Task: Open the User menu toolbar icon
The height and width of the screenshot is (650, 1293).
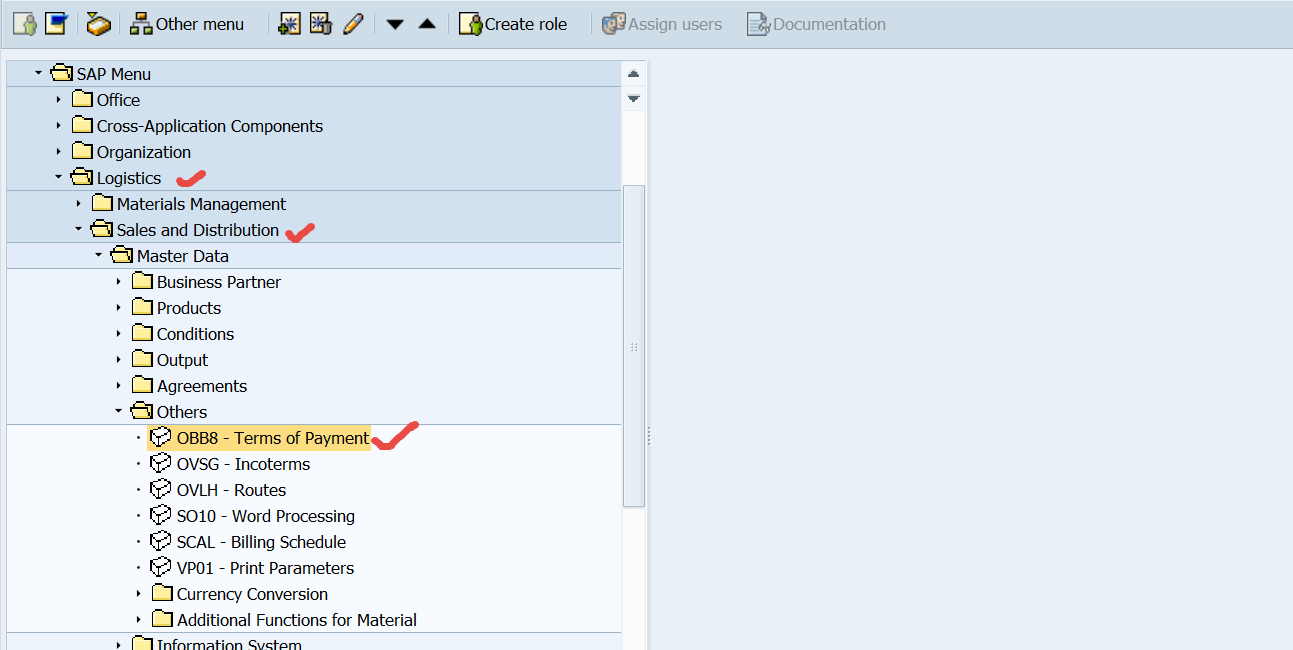Action: (24, 23)
